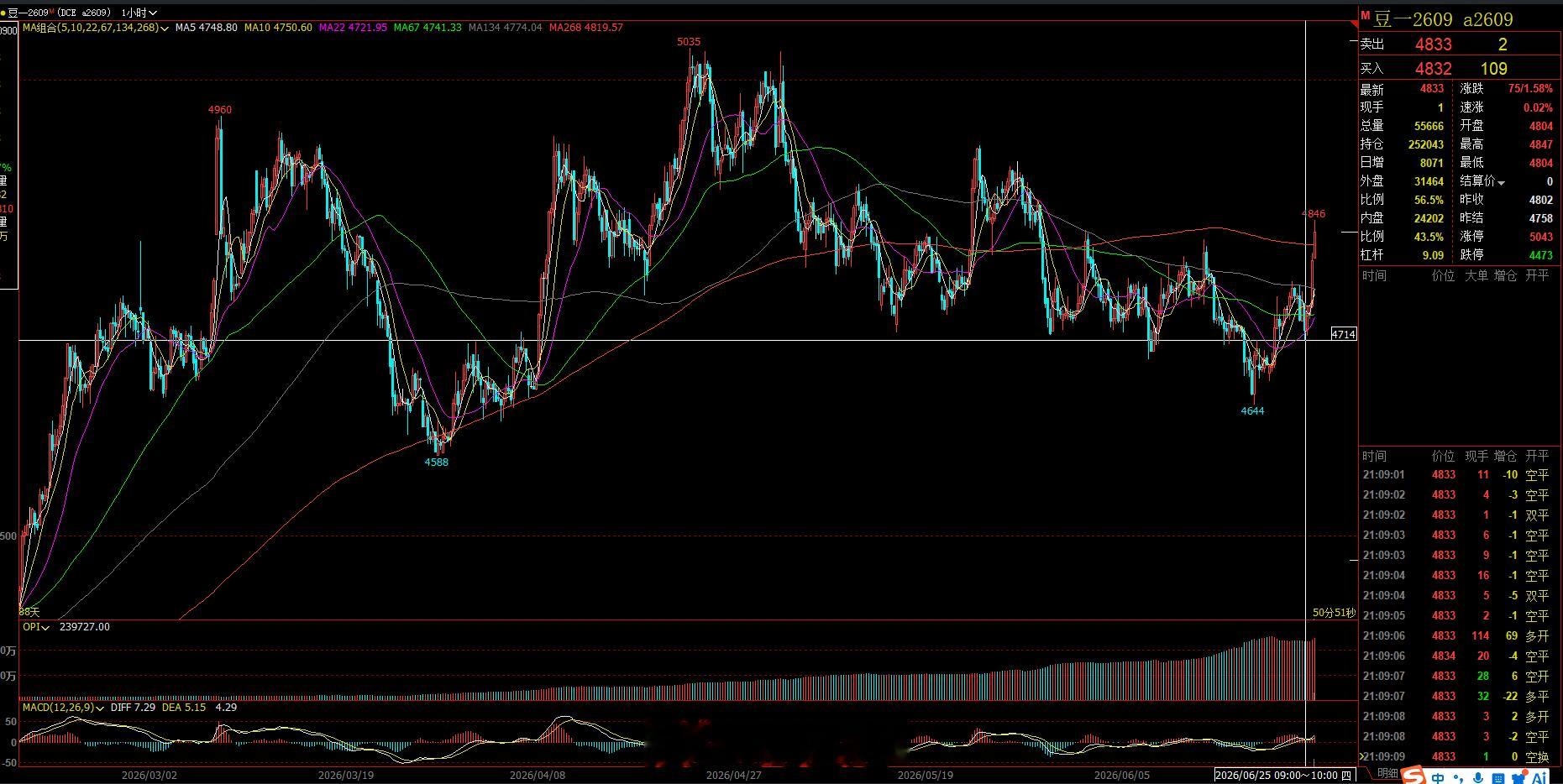Click the 50分51秒 countdown timer
Image resolution: width=1563 pixels, height=784 pixels.
[x=1334, y=613]
